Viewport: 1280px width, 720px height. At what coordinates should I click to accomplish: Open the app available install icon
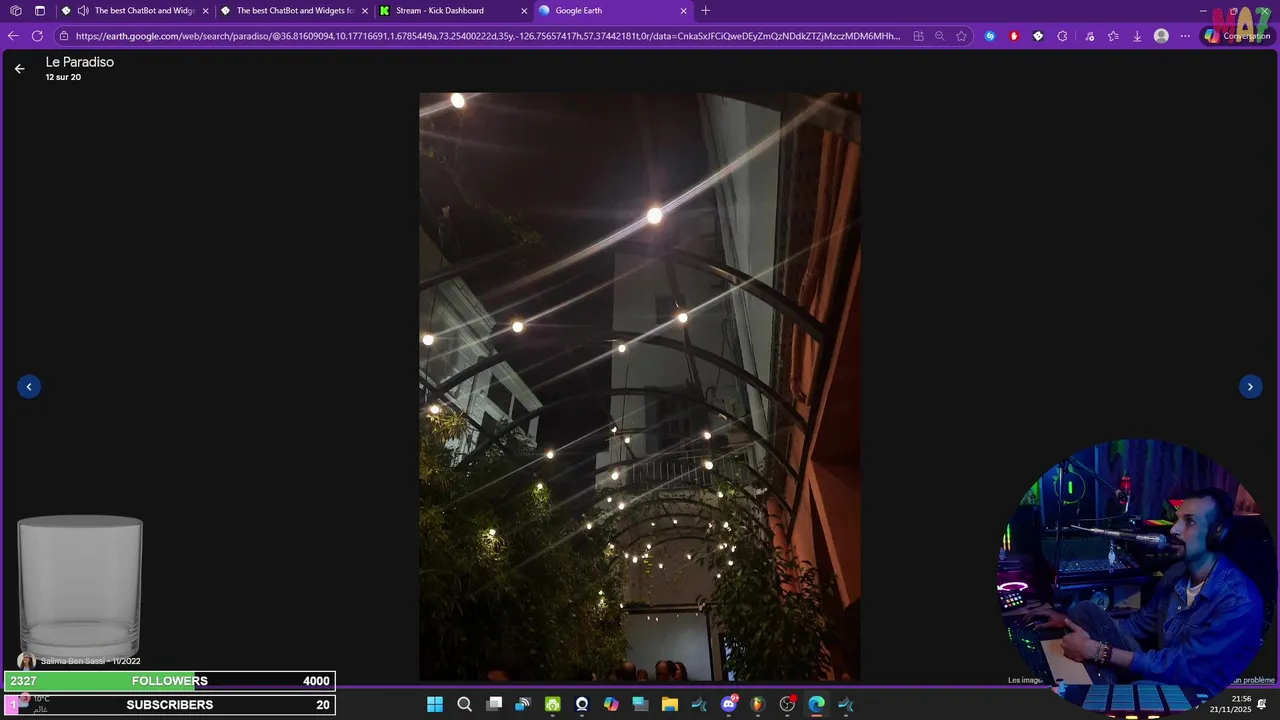[918, 36]
